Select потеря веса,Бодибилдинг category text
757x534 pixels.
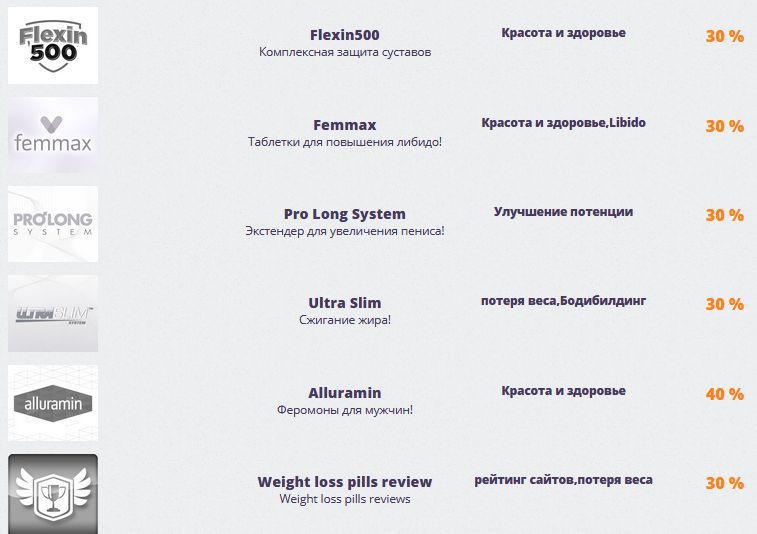563,301
